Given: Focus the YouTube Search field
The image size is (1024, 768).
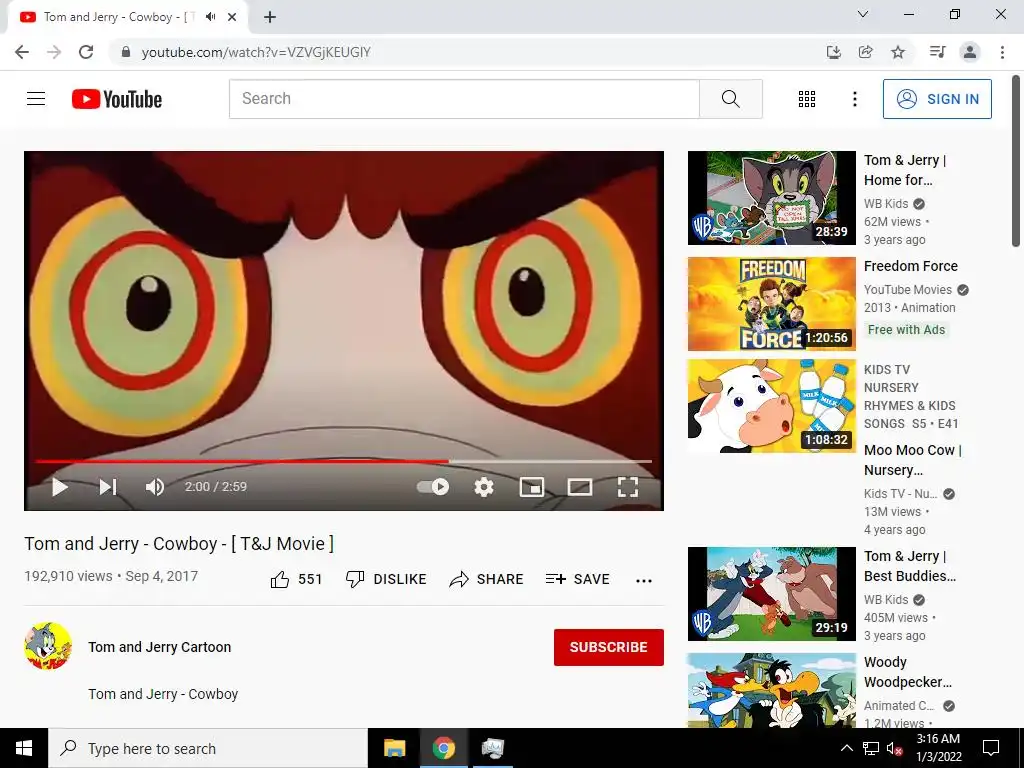Looking at the screenshot, I should pyautogui.click(x=464, y=99).
